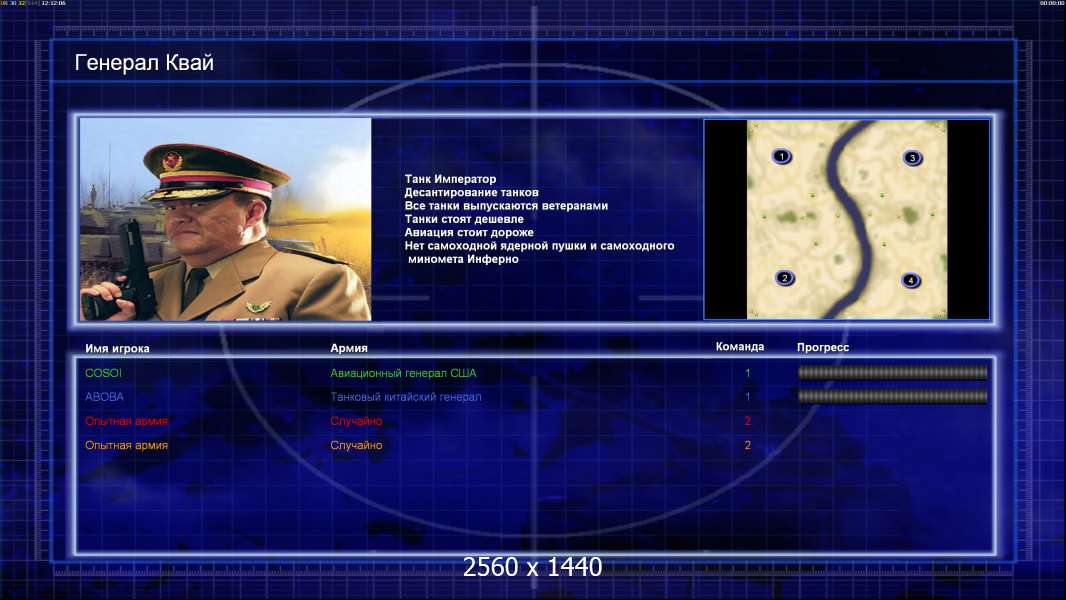Click army 'Авиационный генерал США'
This screenshot has width=1066, height=600.
click(403, 373)
